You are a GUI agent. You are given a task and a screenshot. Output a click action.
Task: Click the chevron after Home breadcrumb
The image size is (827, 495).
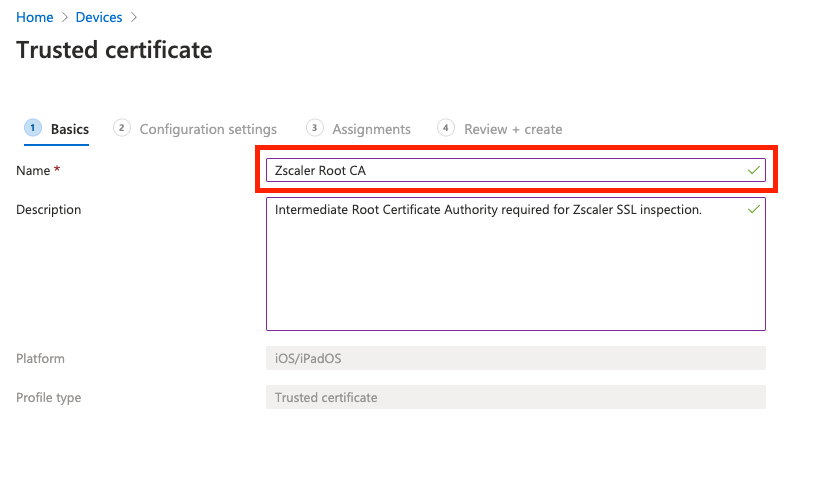(x=64, y=17)
